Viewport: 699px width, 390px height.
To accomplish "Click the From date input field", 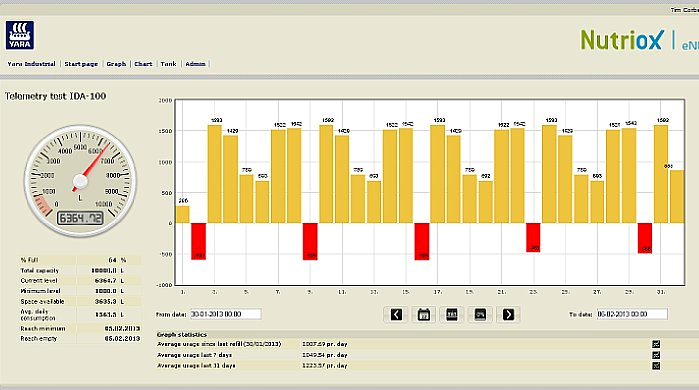I will pos(226,314).
